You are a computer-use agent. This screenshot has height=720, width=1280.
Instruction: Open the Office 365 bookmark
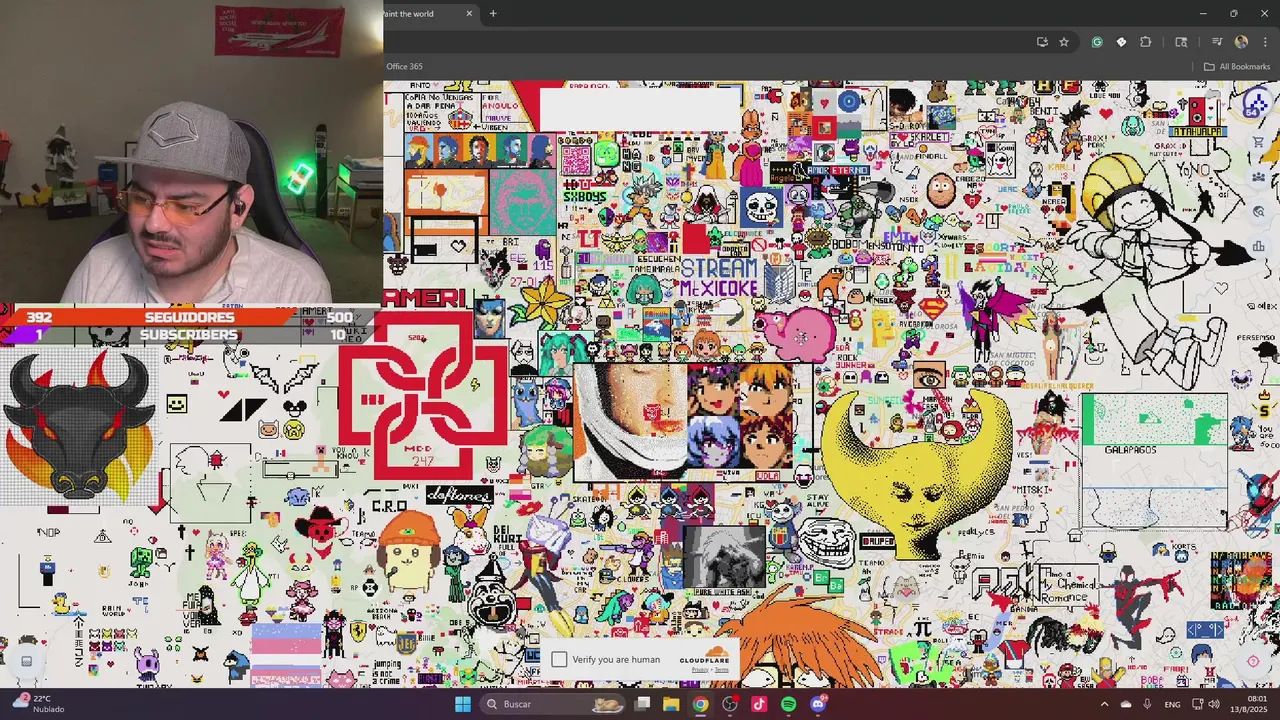(404, 66)
